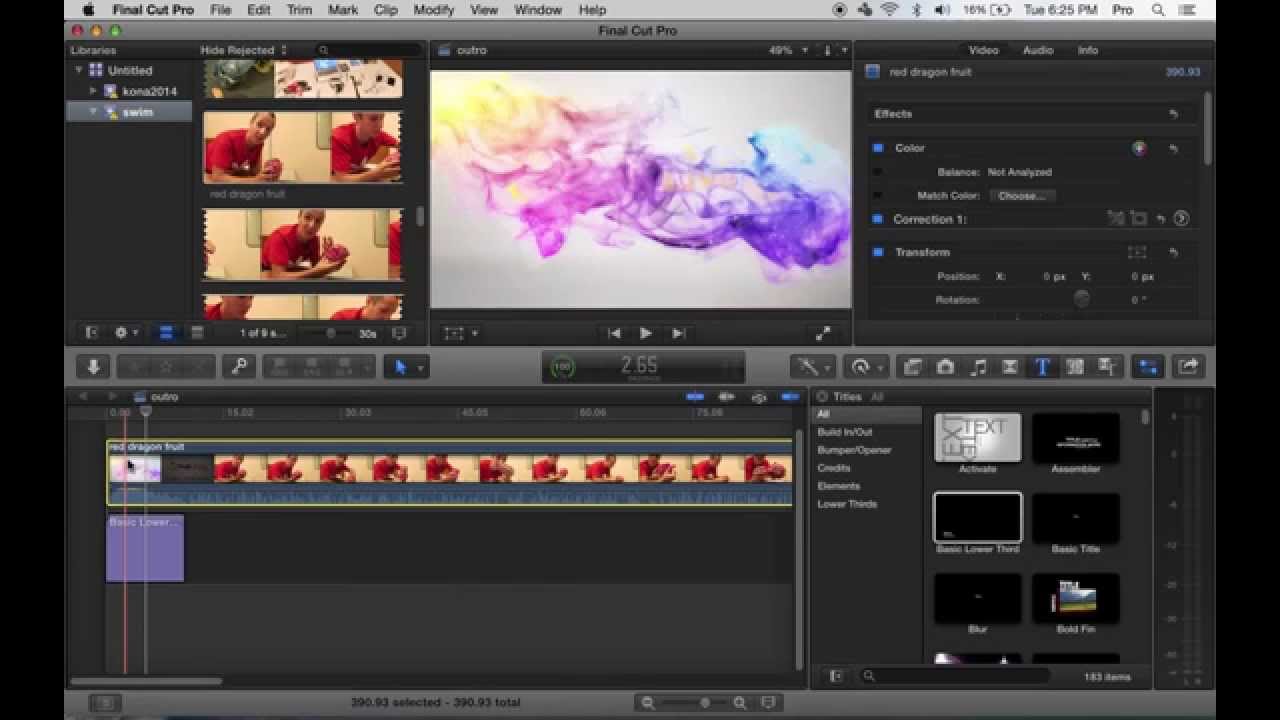
Task: Click the browser search magnifier icon
Action: [x=323, y=50]
